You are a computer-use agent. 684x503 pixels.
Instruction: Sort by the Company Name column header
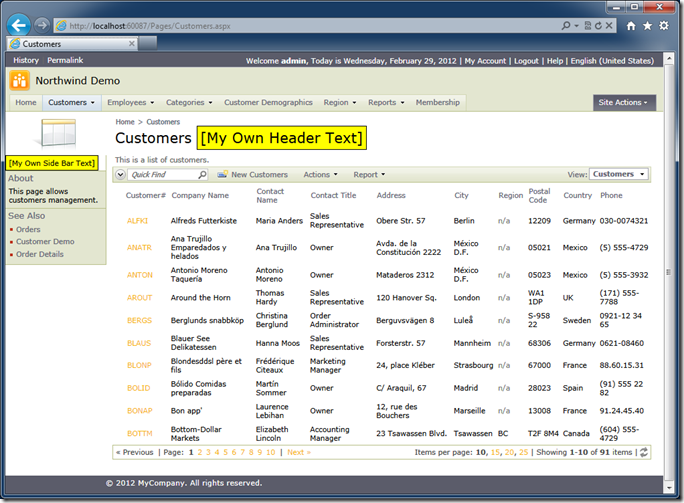[200, 195]
